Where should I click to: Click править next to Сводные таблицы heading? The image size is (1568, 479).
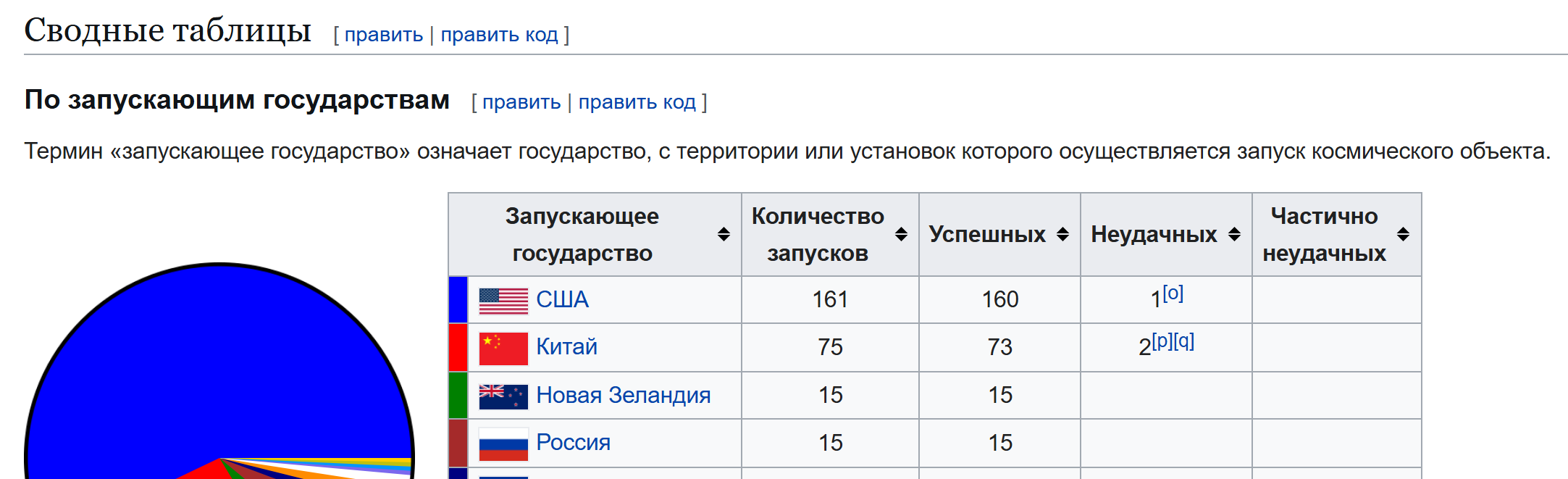tap(383, 35)
